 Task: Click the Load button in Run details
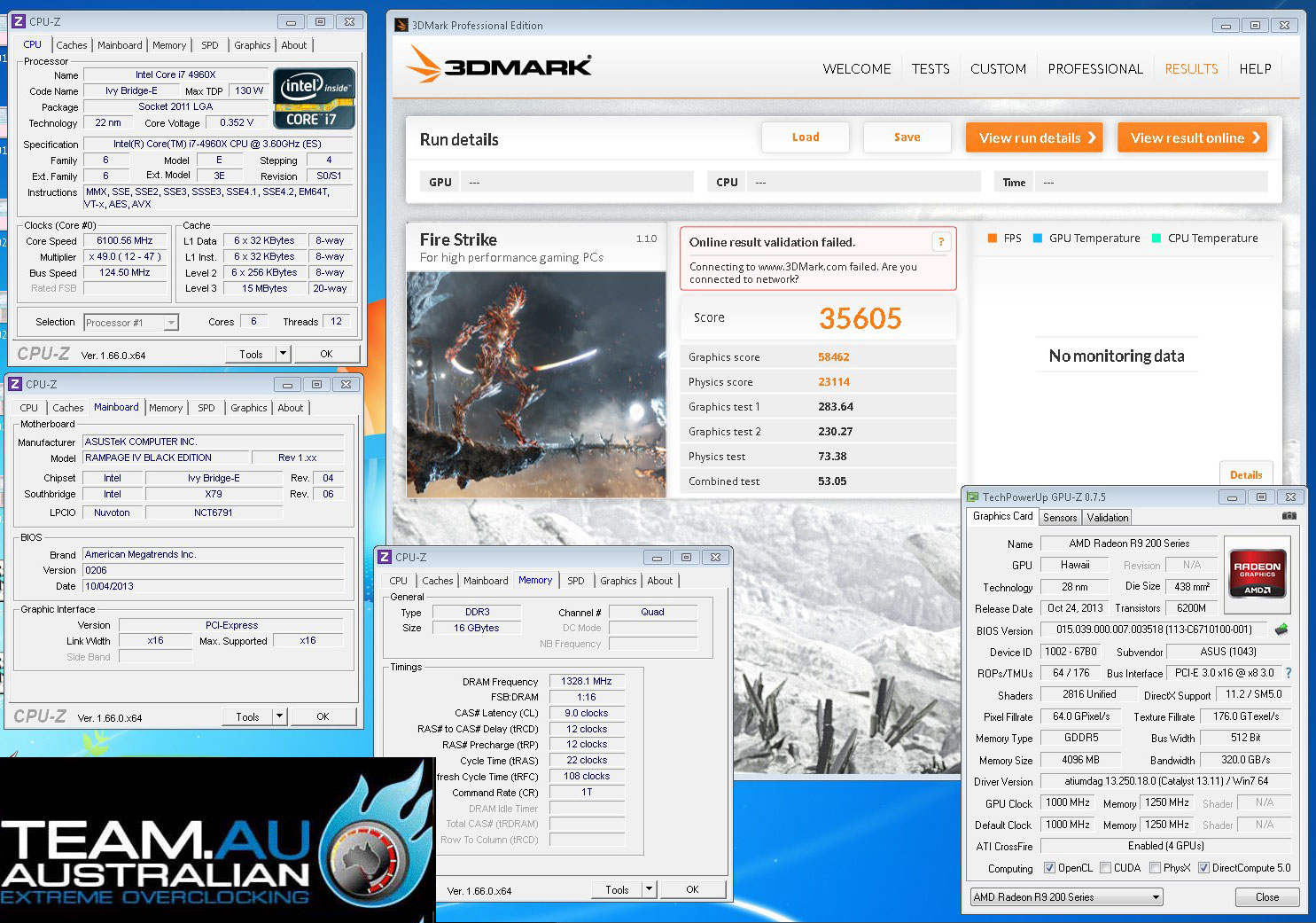[806, 137]
